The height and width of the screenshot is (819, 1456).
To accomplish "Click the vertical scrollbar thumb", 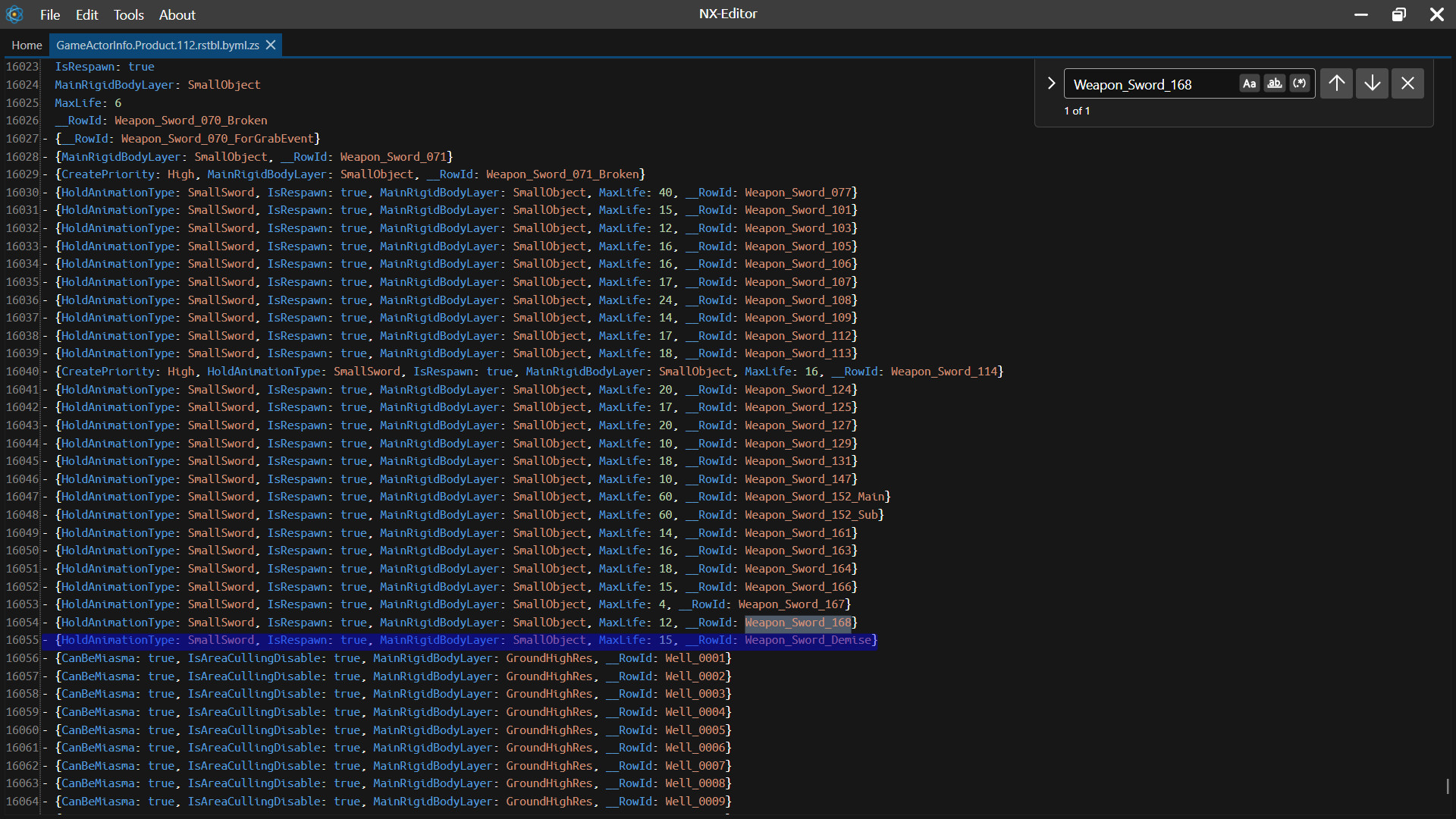I will 1448,786.
